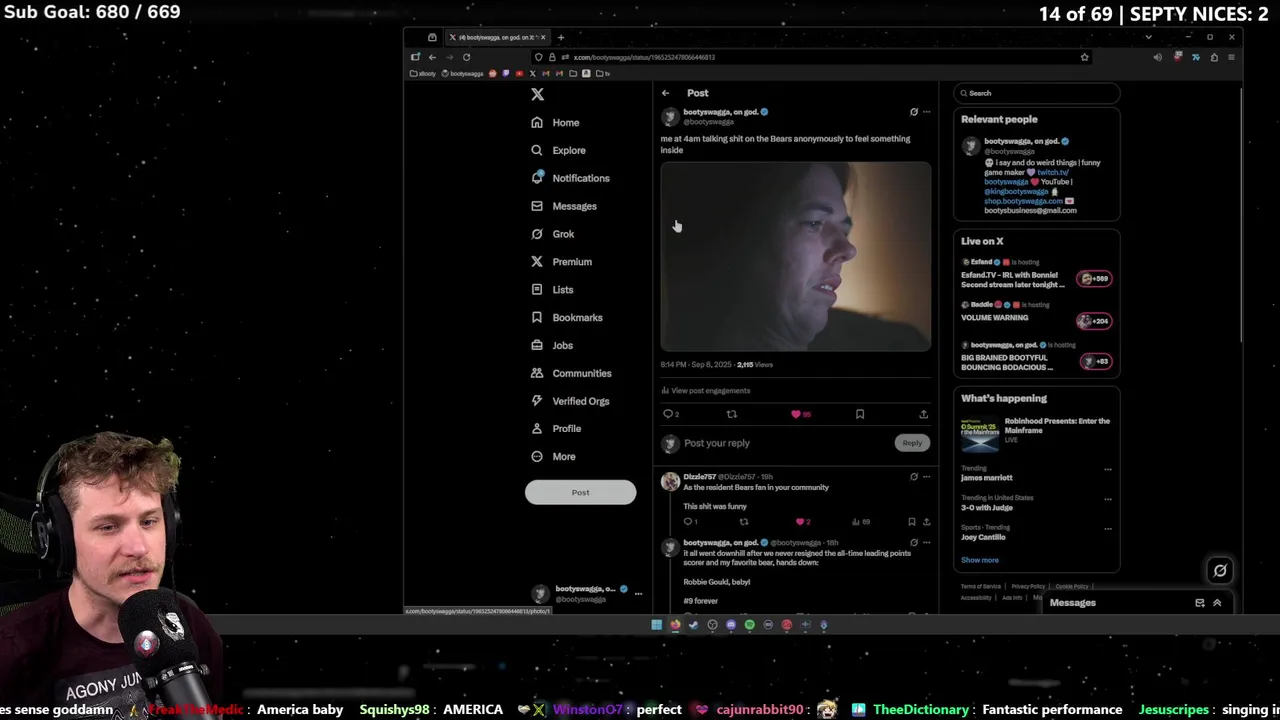Screen dimensions: 1280x720
Task: Open the Premium page from sidebar
Action: coord(562,262)
